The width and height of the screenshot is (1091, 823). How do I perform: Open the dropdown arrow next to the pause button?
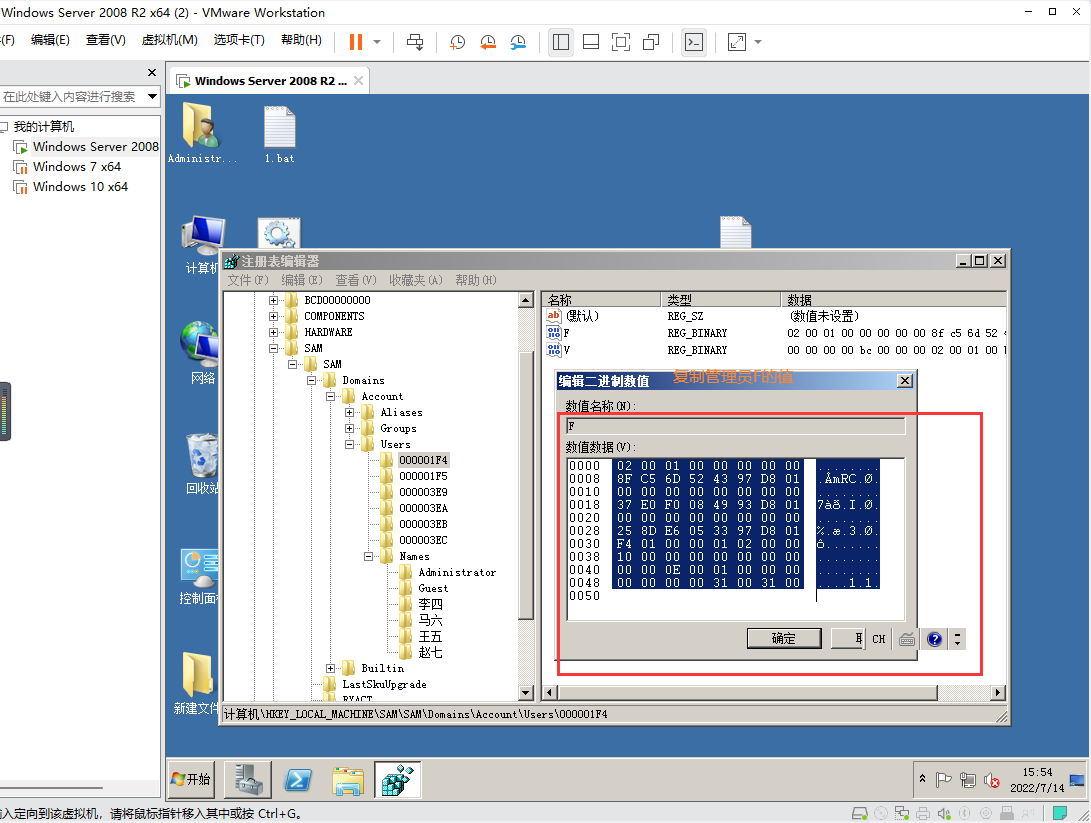coord(377,42)
